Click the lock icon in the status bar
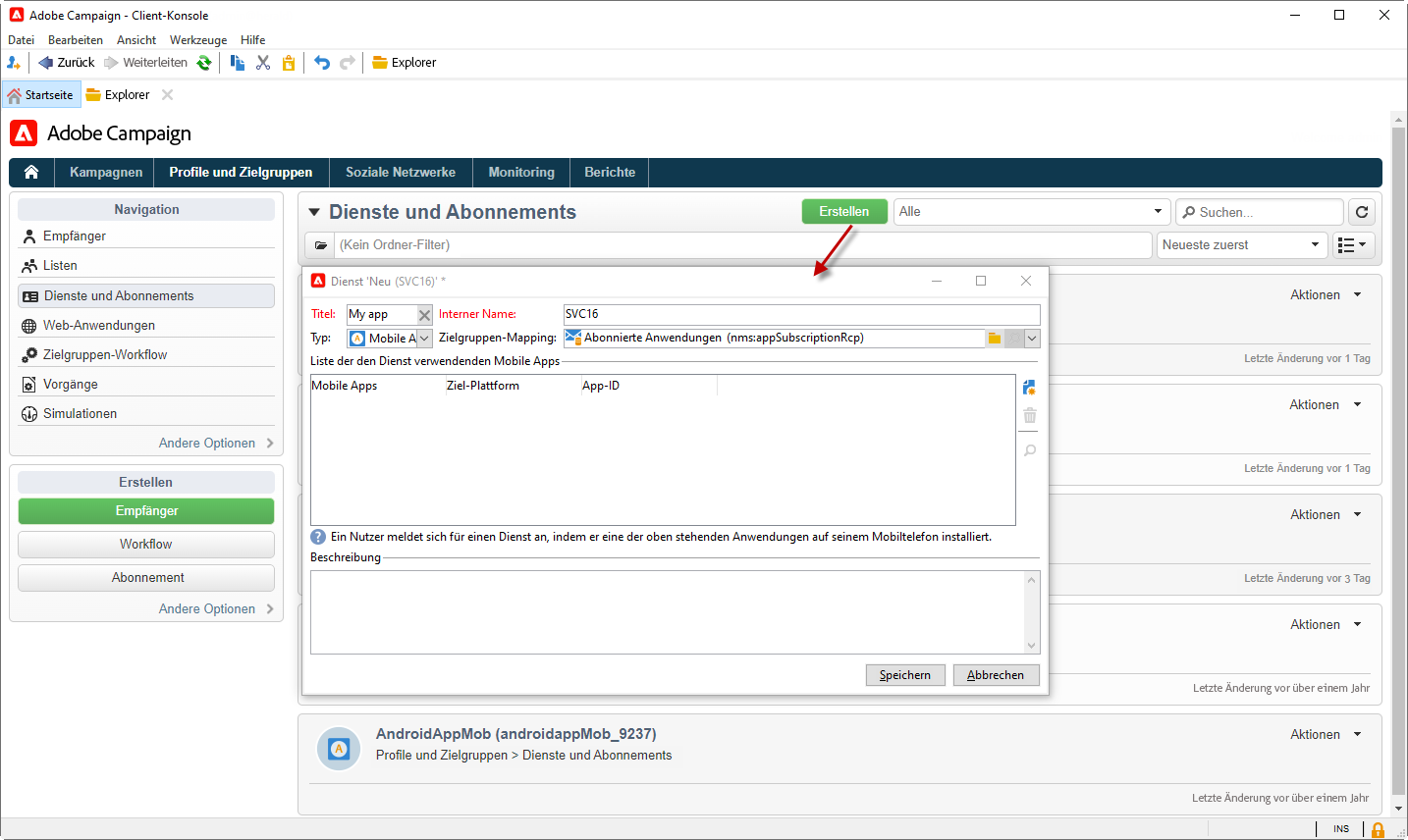The height and width of the screenshot is (840, 1408). [1378, 829]
